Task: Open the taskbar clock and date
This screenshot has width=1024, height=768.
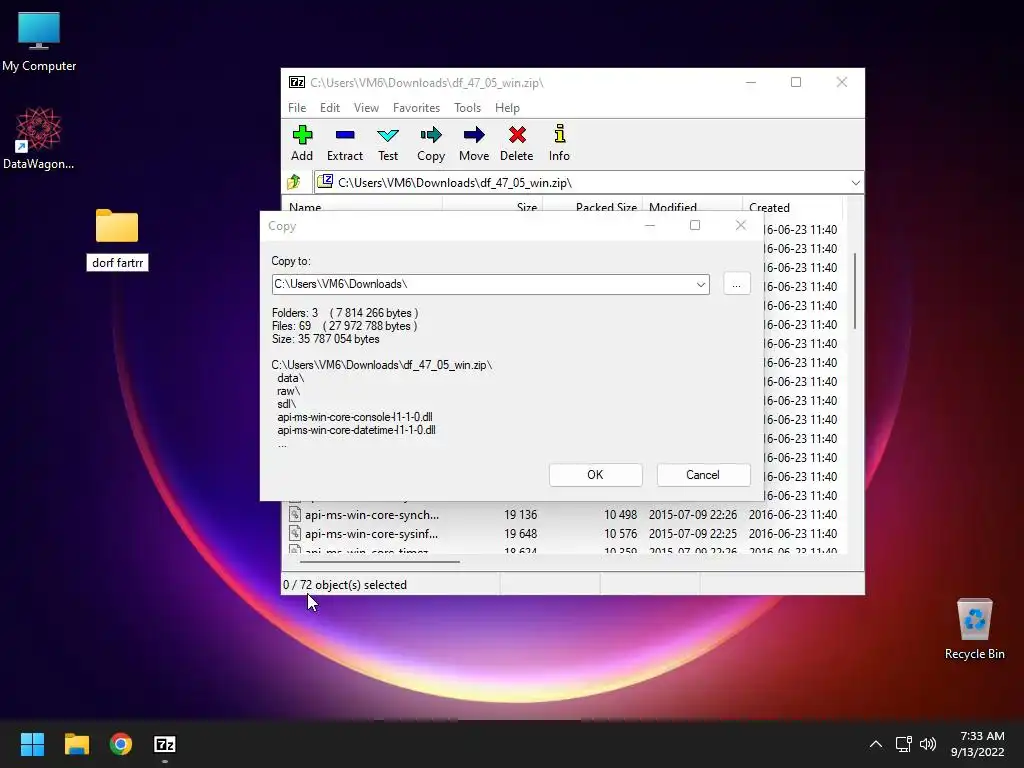Action: point(978,744)
